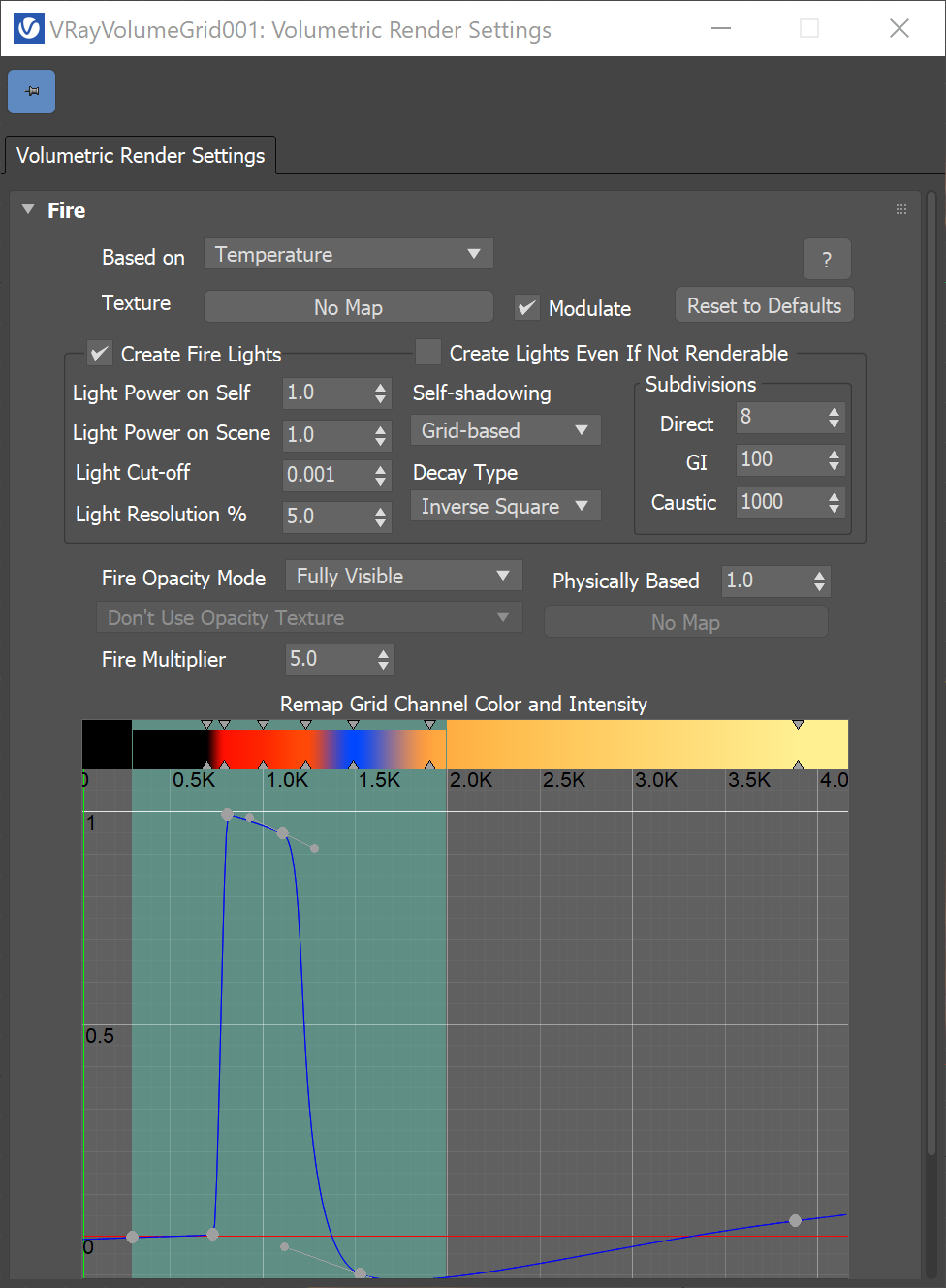
Task: Open the Based on Temperature dropdown
Action: coord(348,254)
